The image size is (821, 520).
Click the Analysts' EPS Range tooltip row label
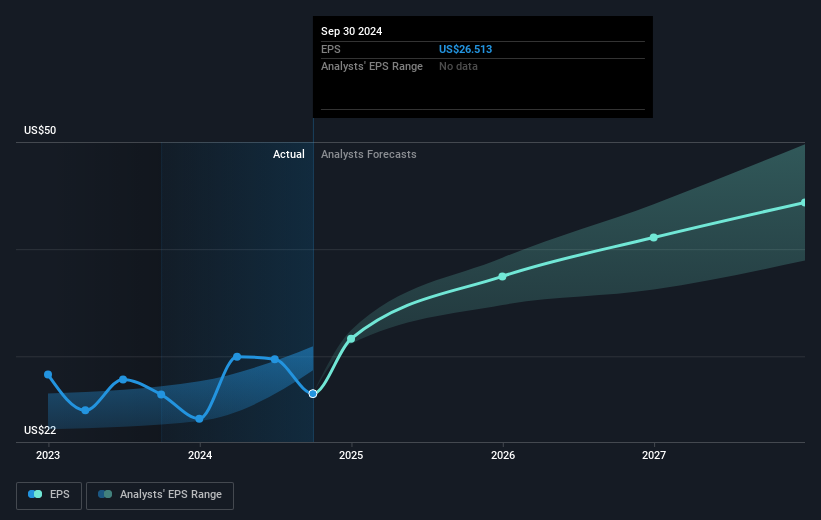[x=372, y=67]
